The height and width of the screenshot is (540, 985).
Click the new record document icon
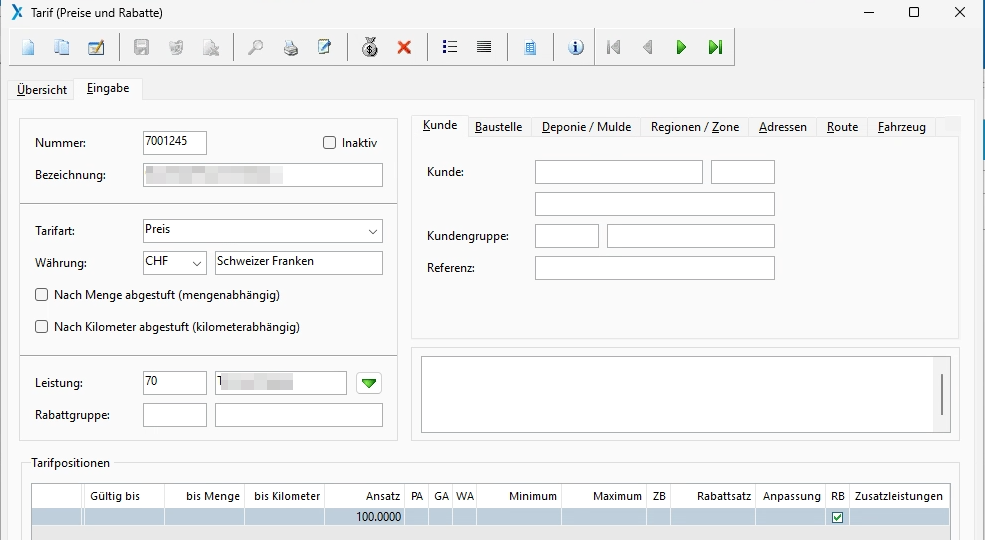(x=28, y=47)
